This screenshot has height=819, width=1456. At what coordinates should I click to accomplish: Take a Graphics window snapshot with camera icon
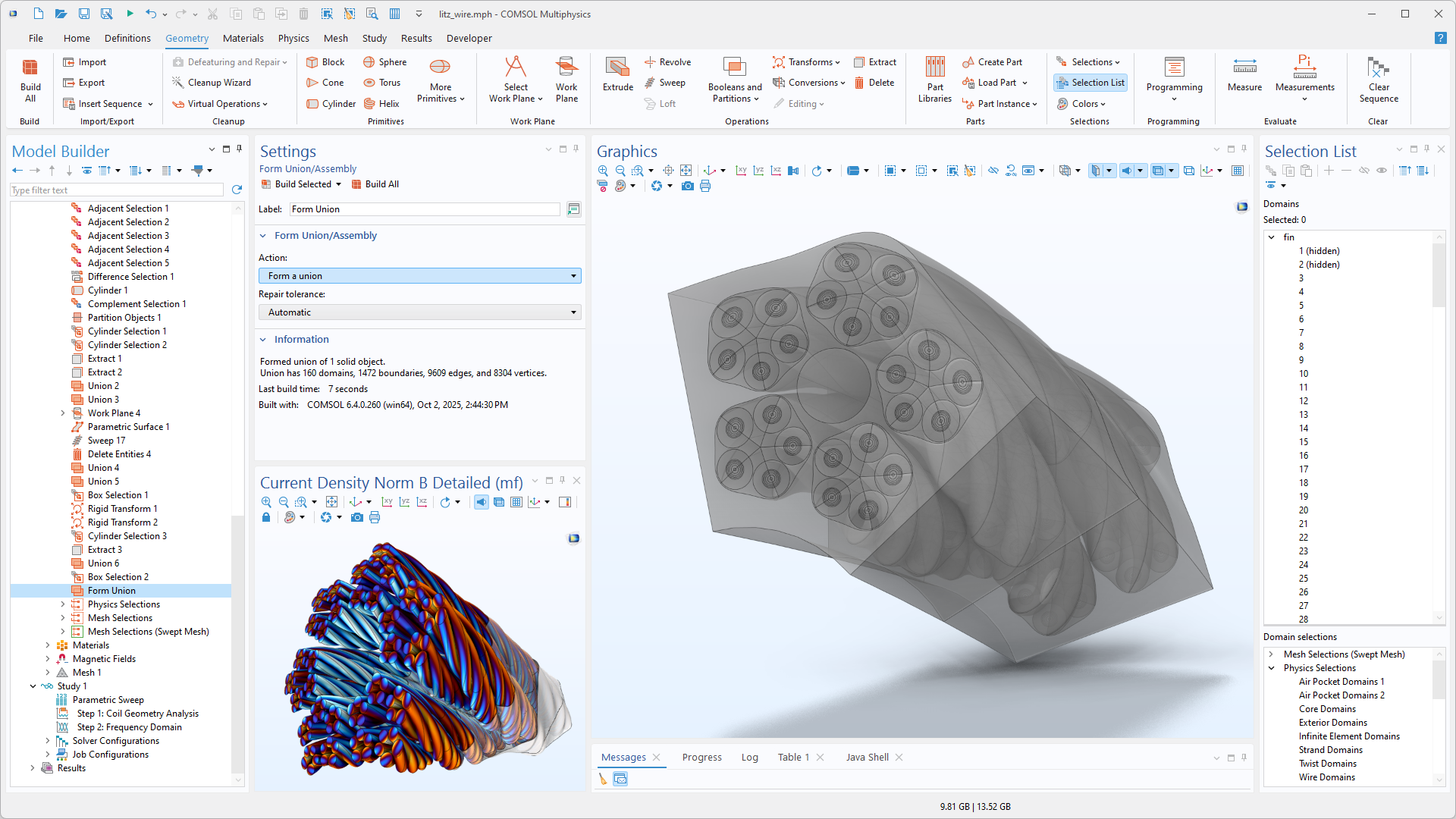[x=687, y=187]
